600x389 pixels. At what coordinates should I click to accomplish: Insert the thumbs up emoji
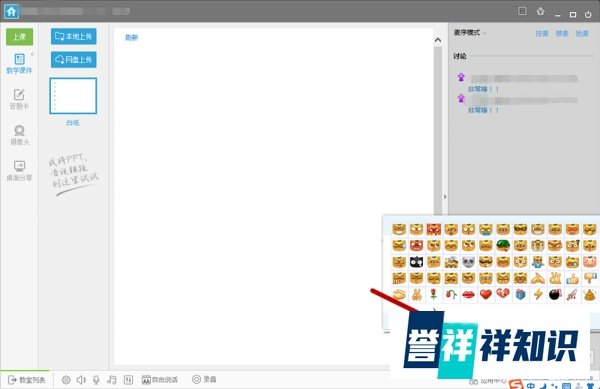click(x=572, y=278)
